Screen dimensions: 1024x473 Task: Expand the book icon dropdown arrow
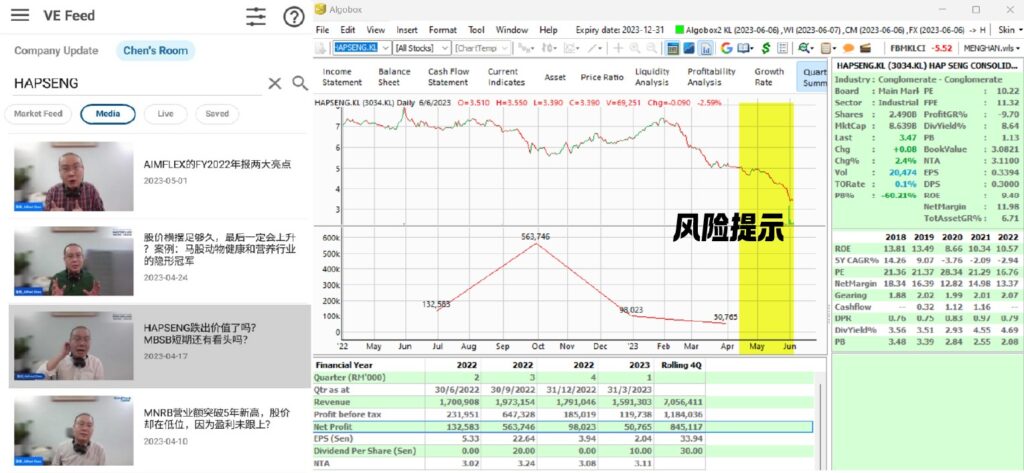tap(752, 48)
